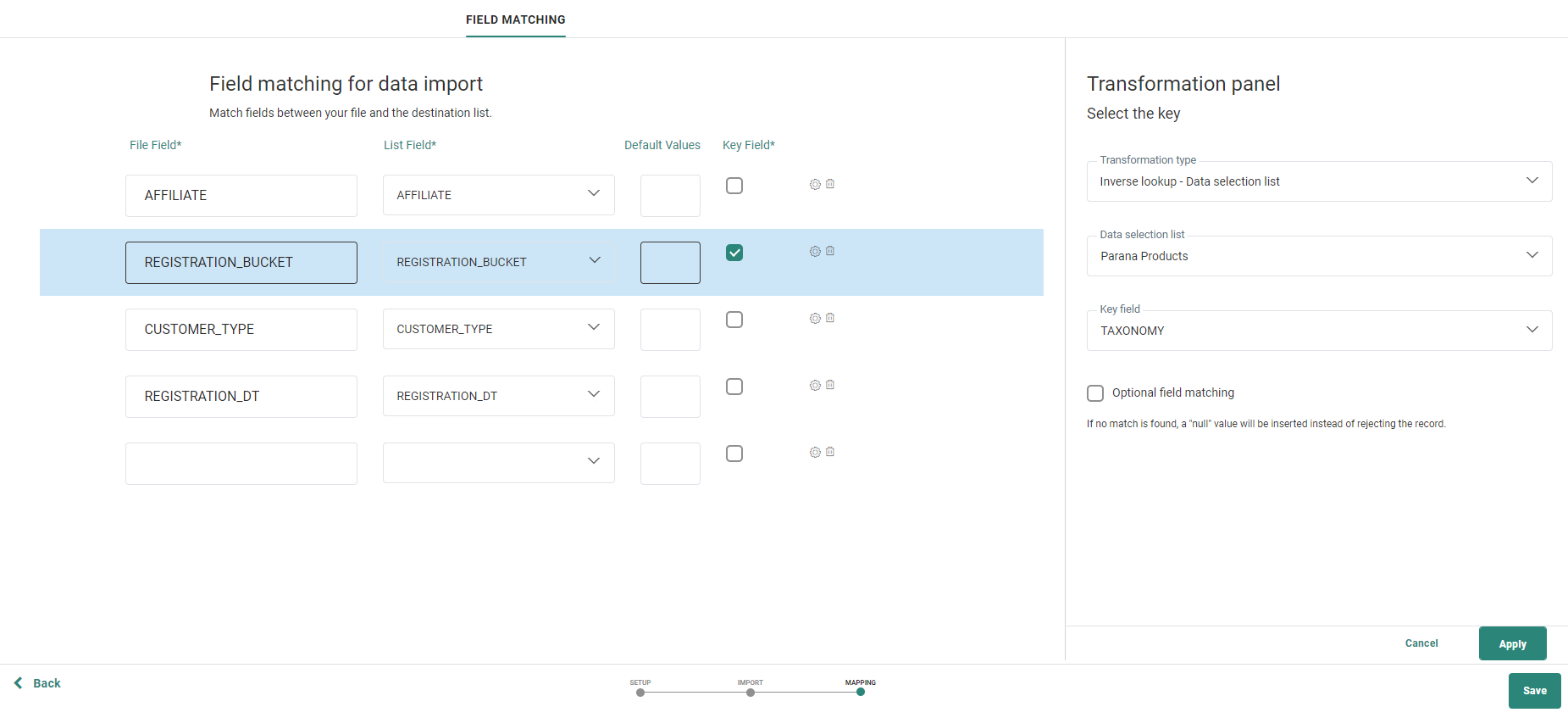Image resolution: width=1568 pixels, height=718 pixels.
Task: Uncheck Key Field for REGISTRATION_BUCKET
Action: pyautogui.click(x=734, y=253)
